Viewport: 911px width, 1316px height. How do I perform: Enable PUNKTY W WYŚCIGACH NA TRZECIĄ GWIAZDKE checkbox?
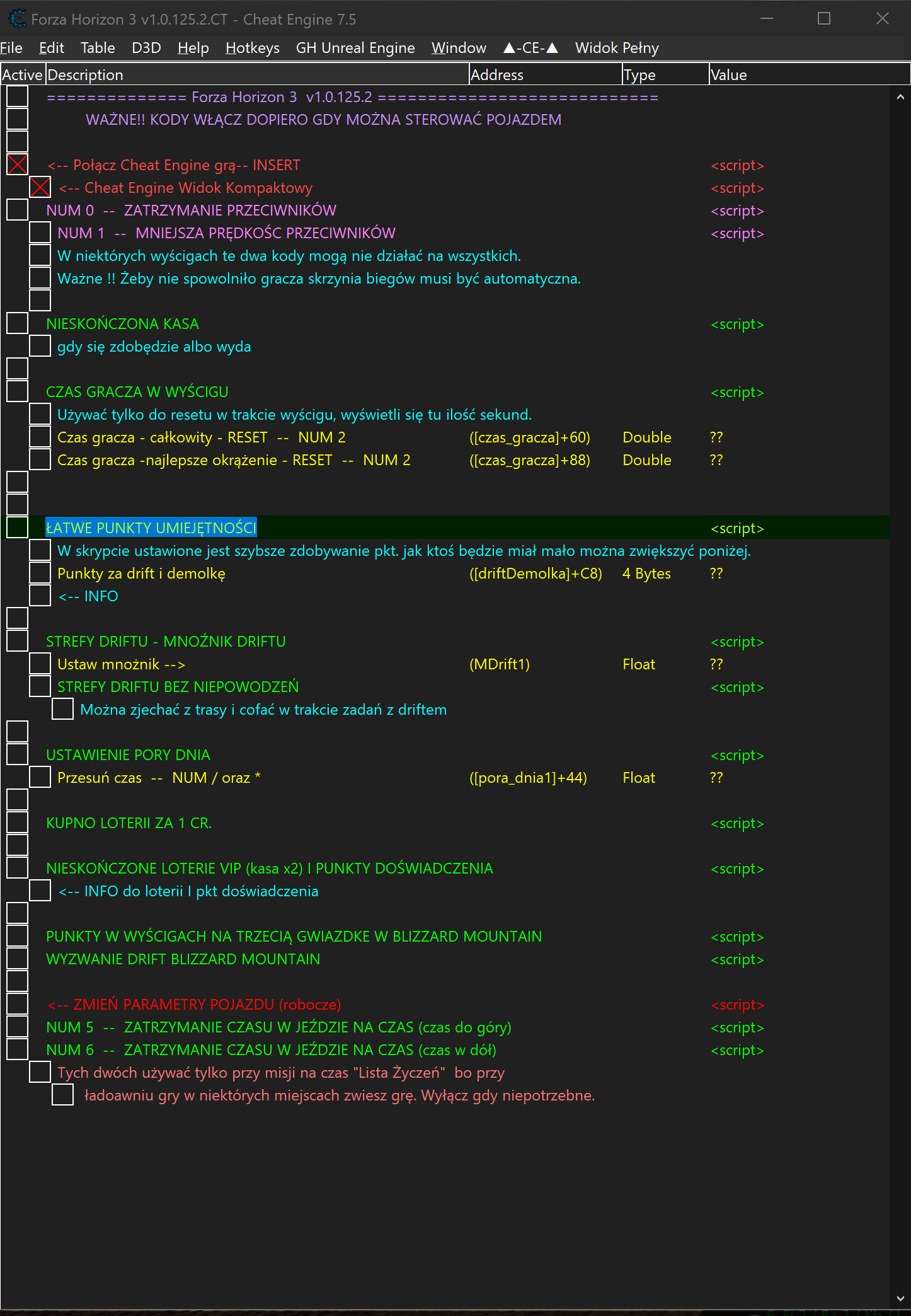pyautogui.click(x=17, y=937)
